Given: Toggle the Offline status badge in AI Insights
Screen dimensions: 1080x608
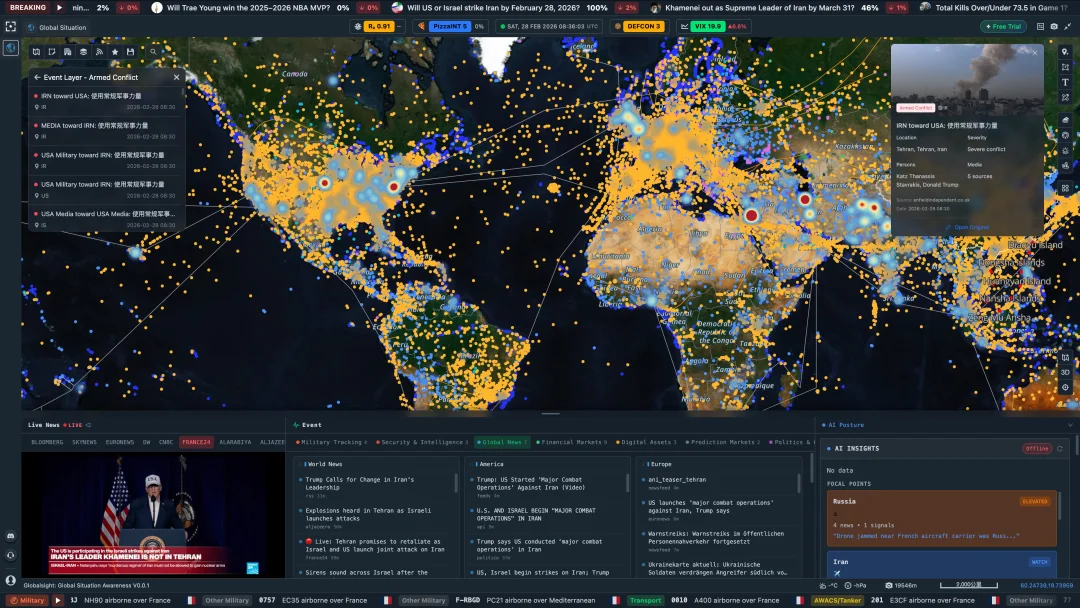Looking at the screenshot, I should point(1036,449).
